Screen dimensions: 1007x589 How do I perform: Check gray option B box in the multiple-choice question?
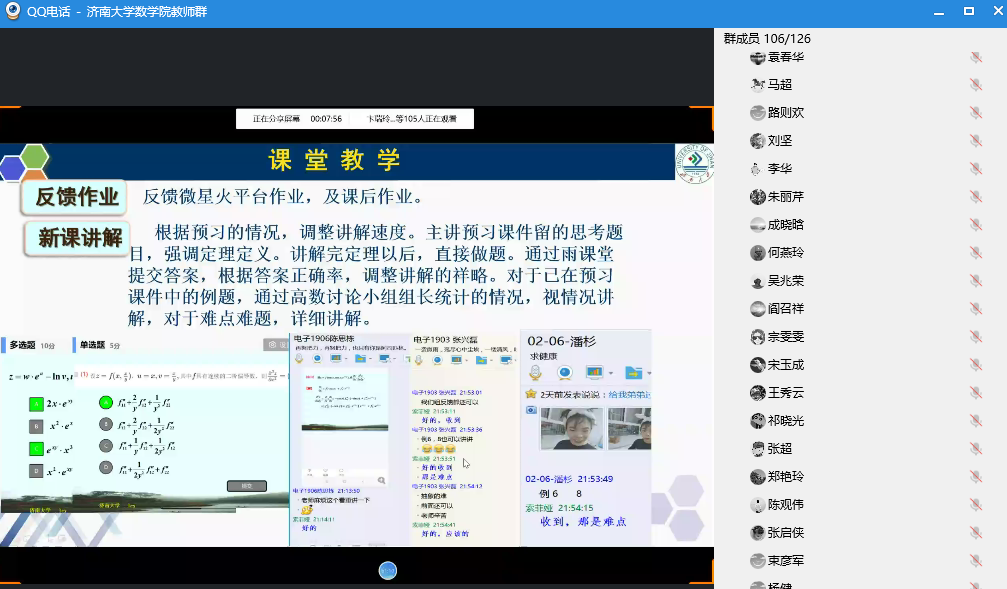tap(36, 426)
